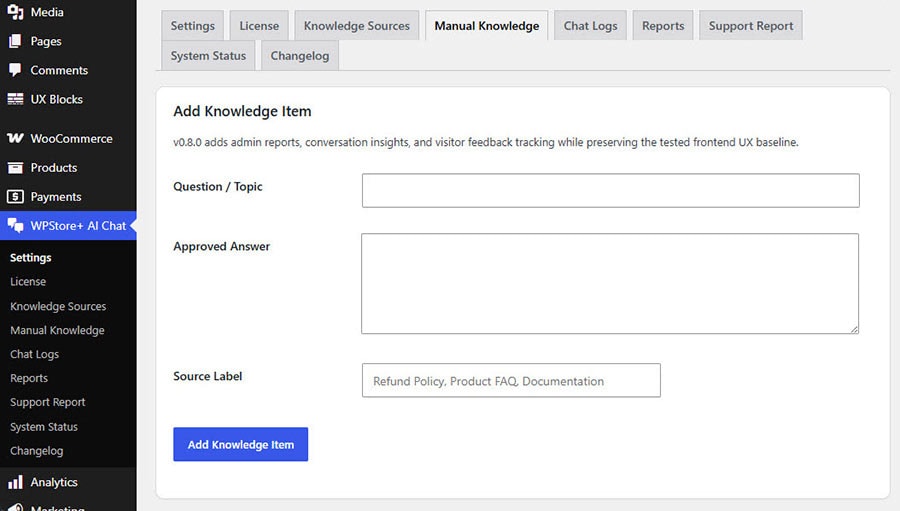Screen dimensions: 900x511
Task: Click the Products archive icon
Action: pos(15,168)
